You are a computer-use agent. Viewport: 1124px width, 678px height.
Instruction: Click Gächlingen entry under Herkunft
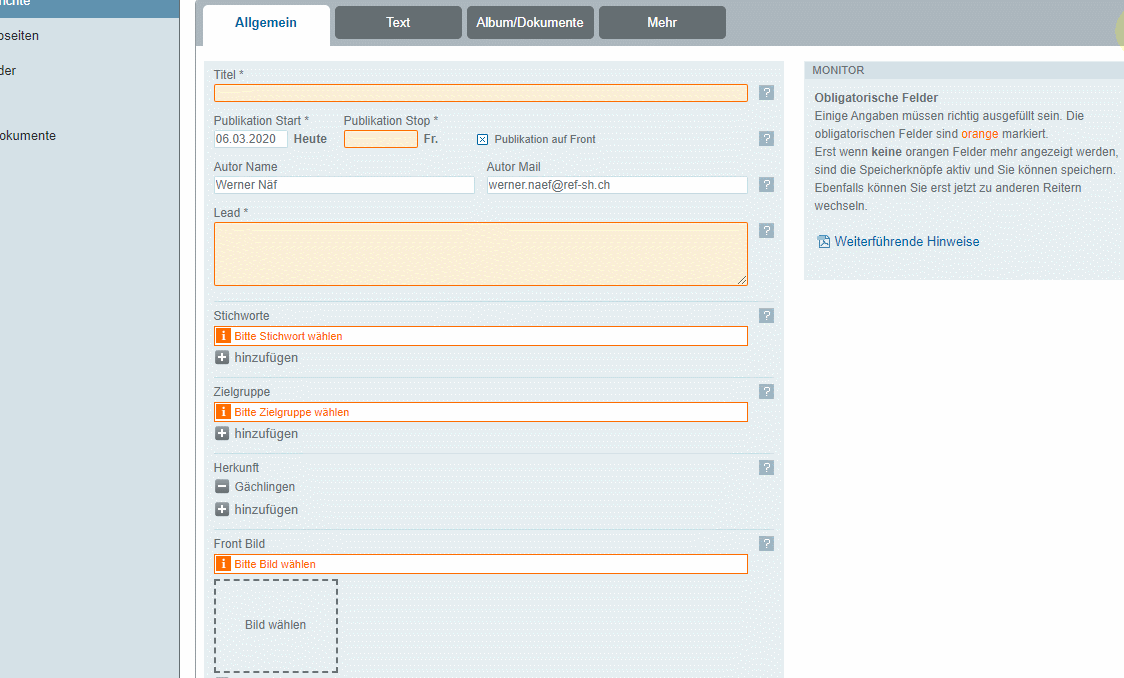pyautogui.click(x=265, y=487)
